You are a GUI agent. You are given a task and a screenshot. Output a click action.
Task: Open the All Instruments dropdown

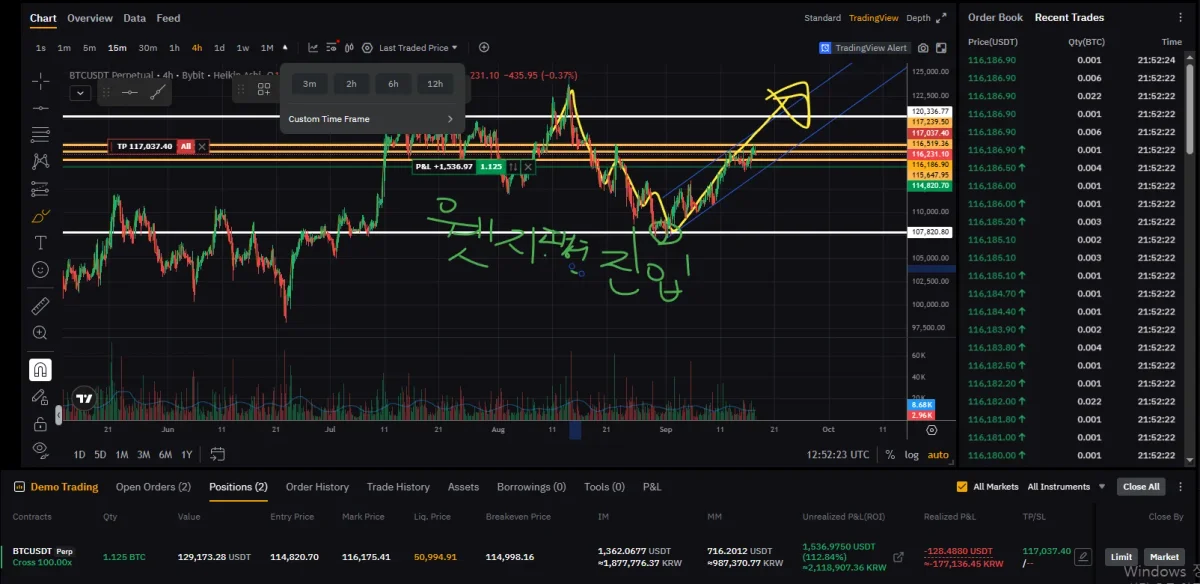coord(1067,487)
